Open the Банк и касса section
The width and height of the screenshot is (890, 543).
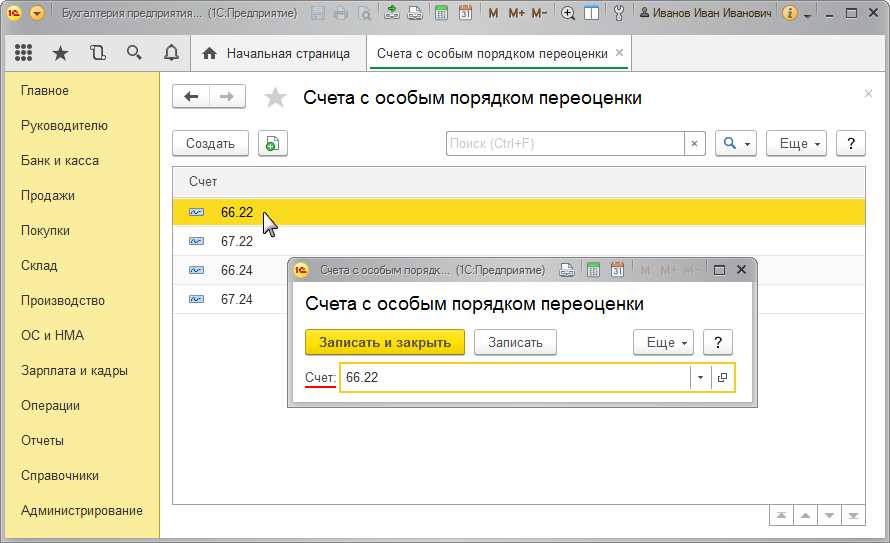[x=60, y=160]
